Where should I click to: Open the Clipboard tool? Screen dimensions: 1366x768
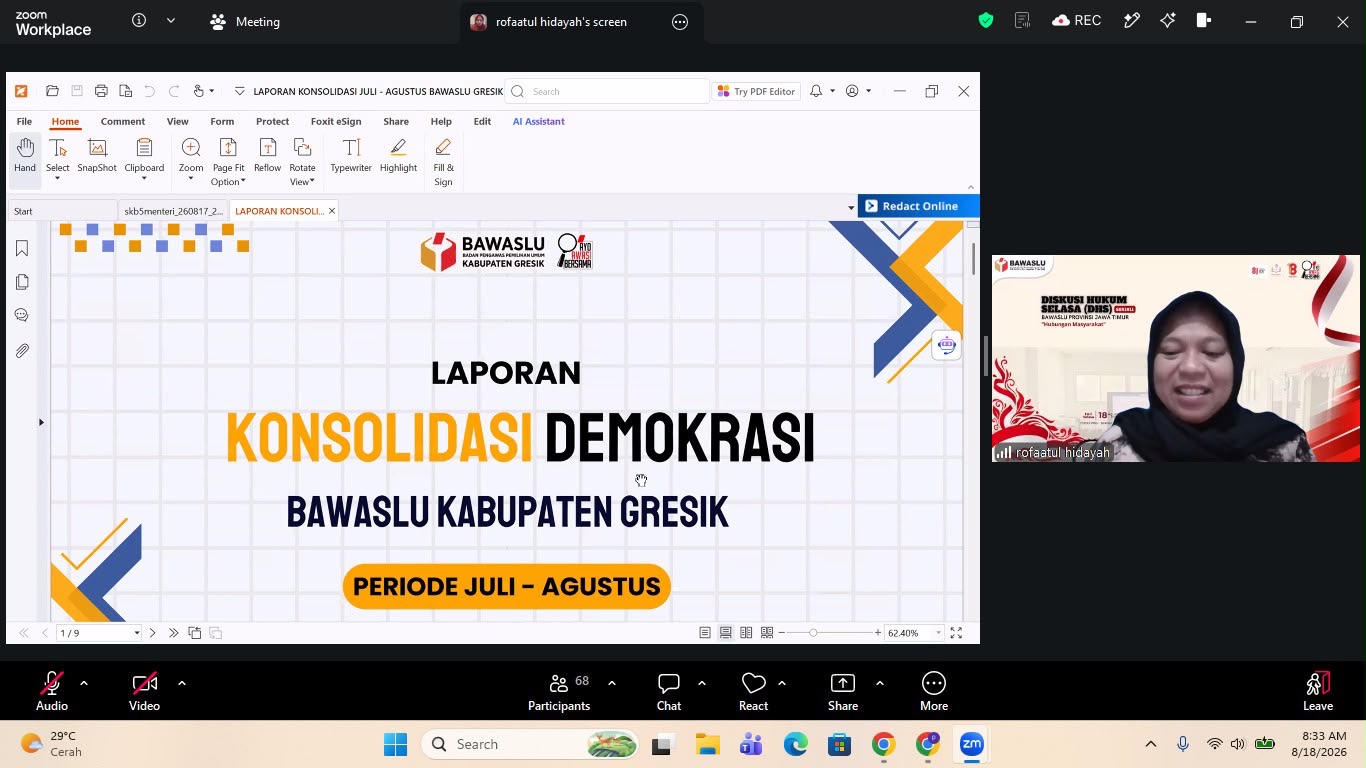144,157
